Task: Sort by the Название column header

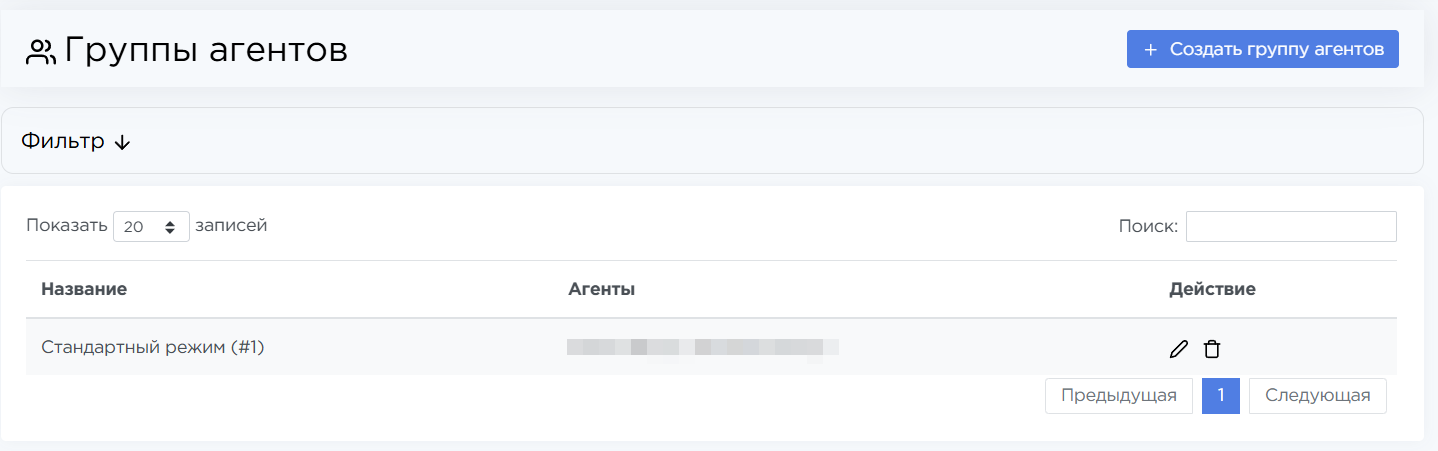Action: 84,290
